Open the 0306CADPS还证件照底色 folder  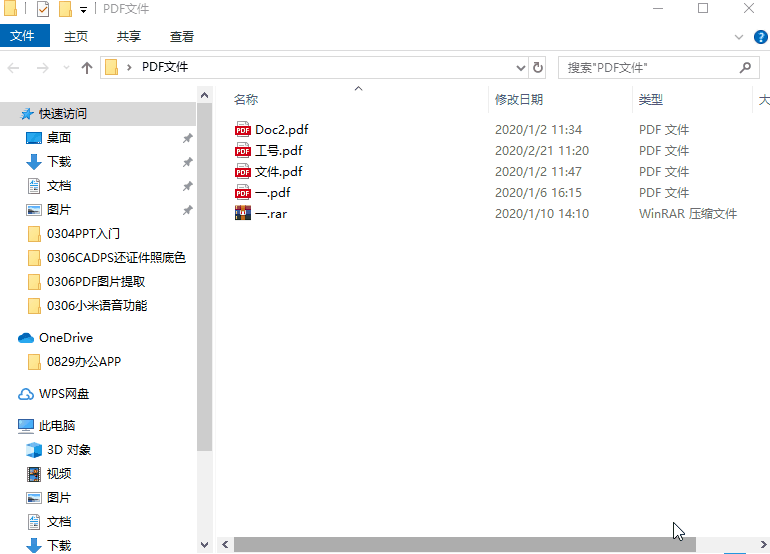pos(116,258)
